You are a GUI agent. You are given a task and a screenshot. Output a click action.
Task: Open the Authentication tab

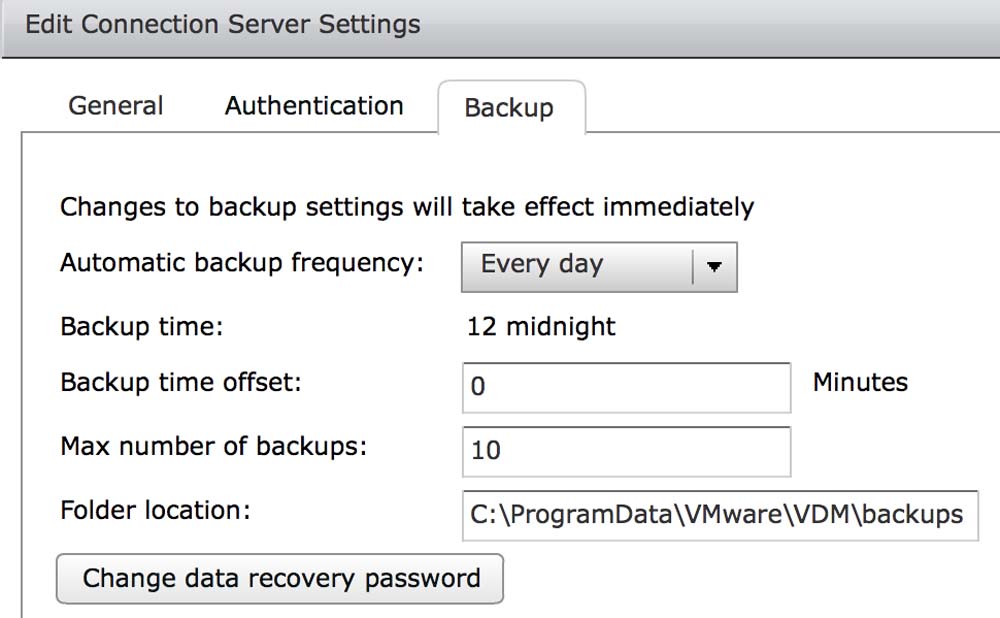point(314,106)
